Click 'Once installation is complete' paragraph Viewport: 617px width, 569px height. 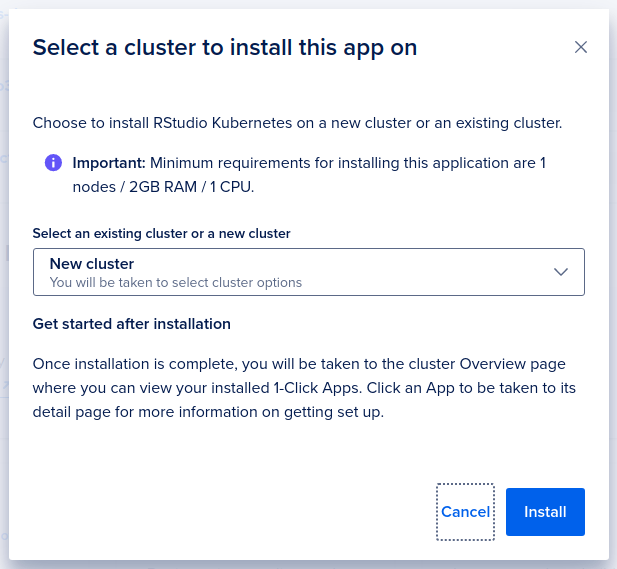304,388
